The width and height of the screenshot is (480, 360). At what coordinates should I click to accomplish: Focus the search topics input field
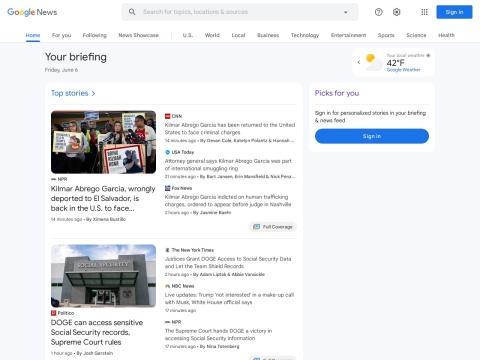[240, 12]
